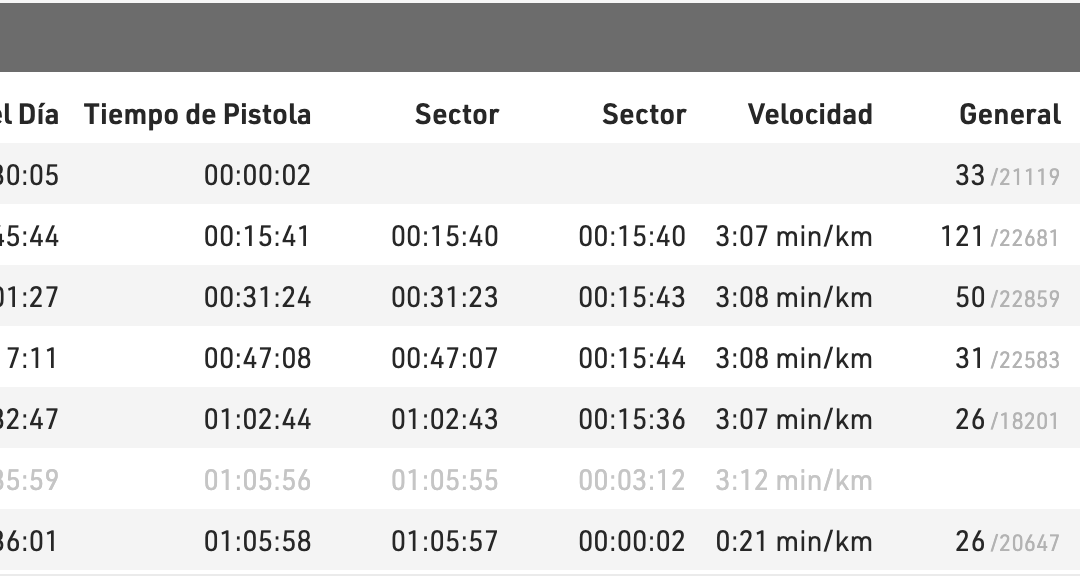Click the sector split 00:15:44
Viewport: 1080px width, 580px height.
pyautogui.click(x=632, y=359)
